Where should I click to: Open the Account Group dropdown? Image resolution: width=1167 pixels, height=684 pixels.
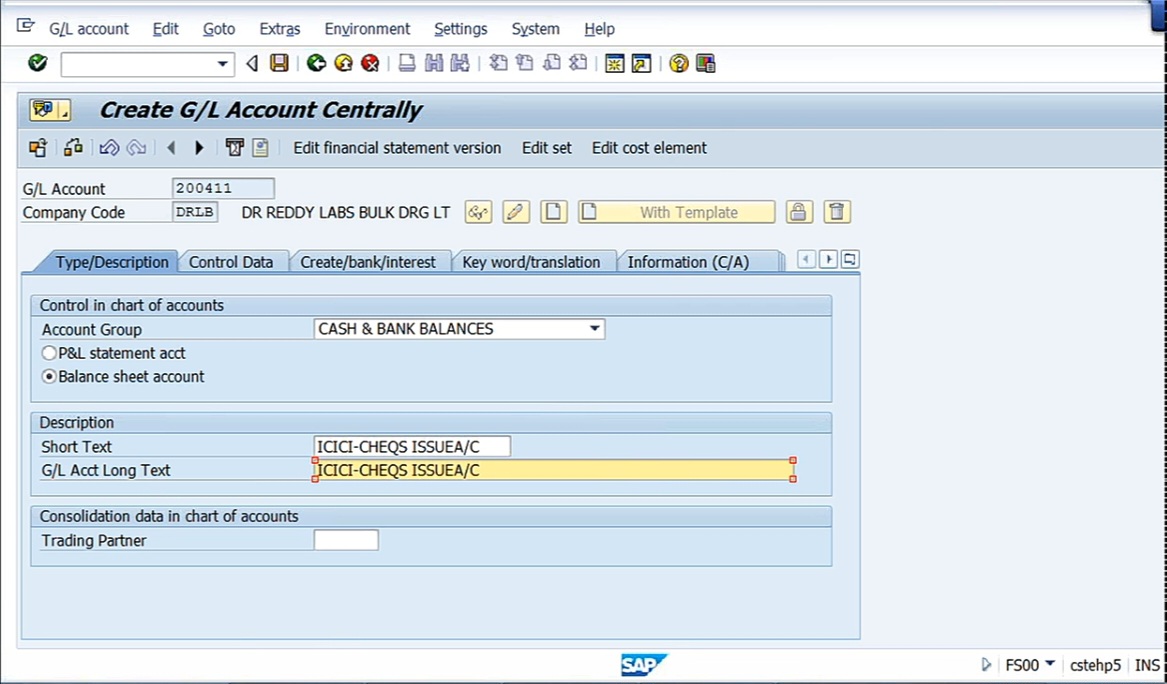pos(594,329)
